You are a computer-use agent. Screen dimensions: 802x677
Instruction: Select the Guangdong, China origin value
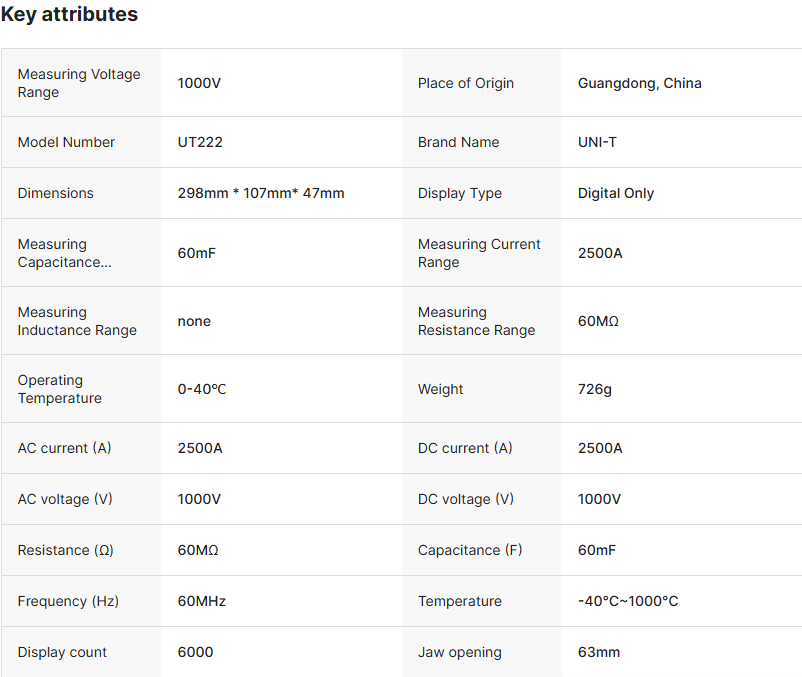coord(639,83)
